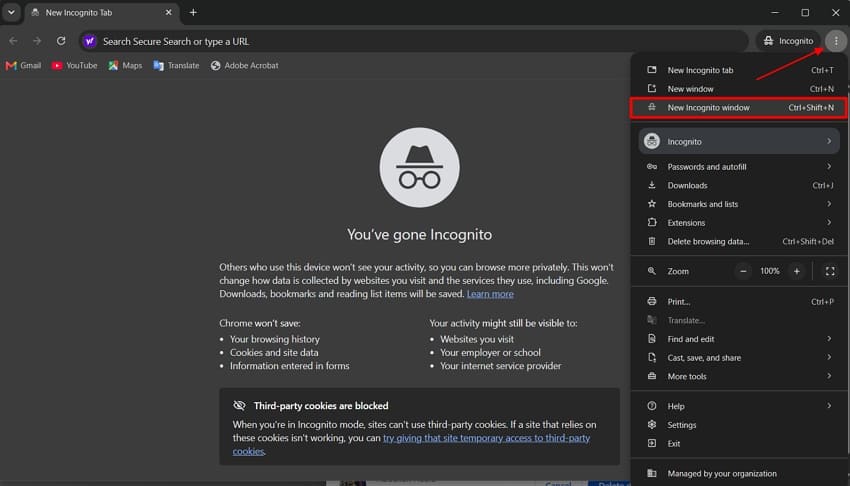Expand More tools submenu

click(739, 377)
